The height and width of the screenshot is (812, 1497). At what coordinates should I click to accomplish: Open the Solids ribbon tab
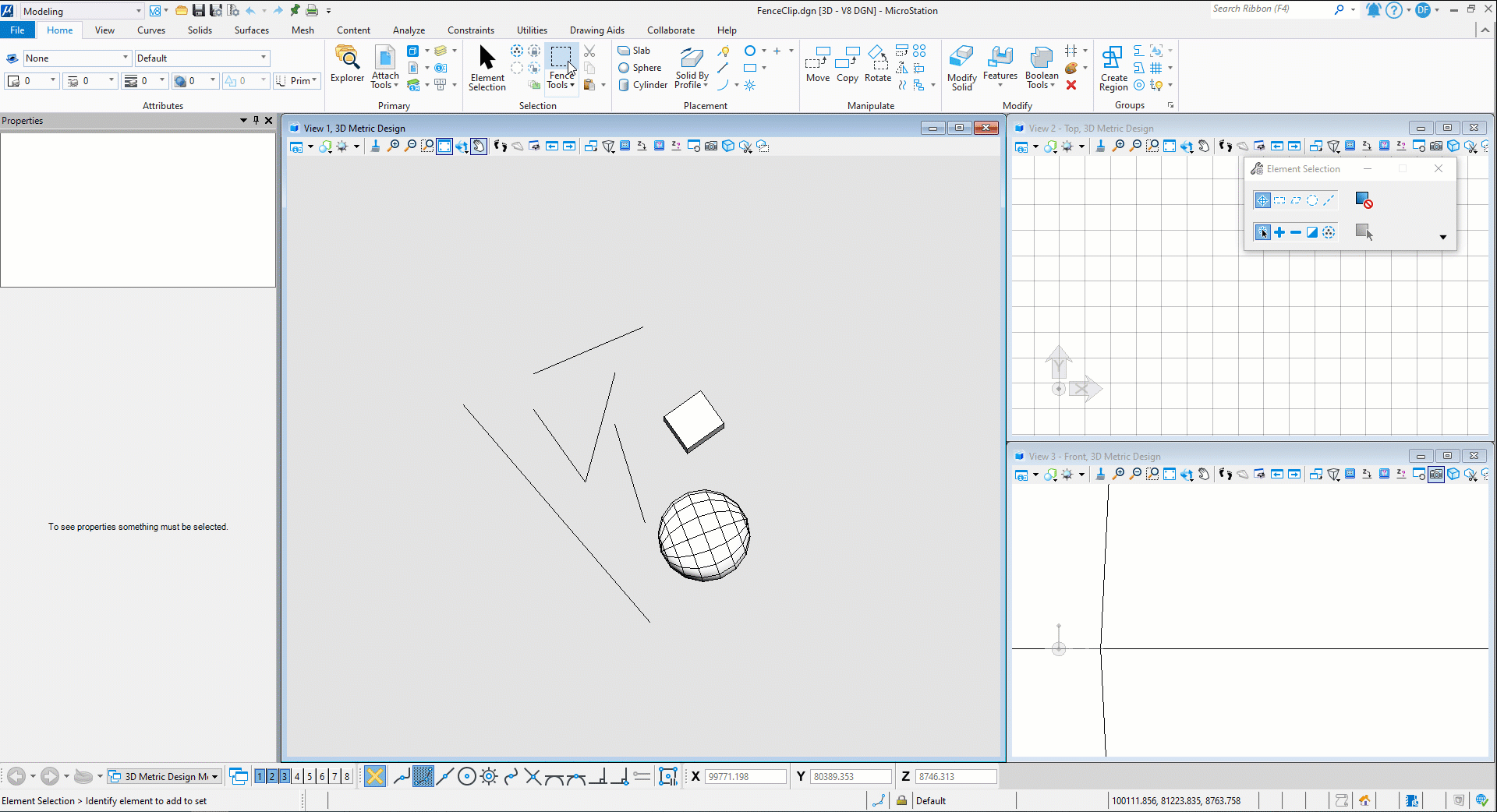pos(200,30)
